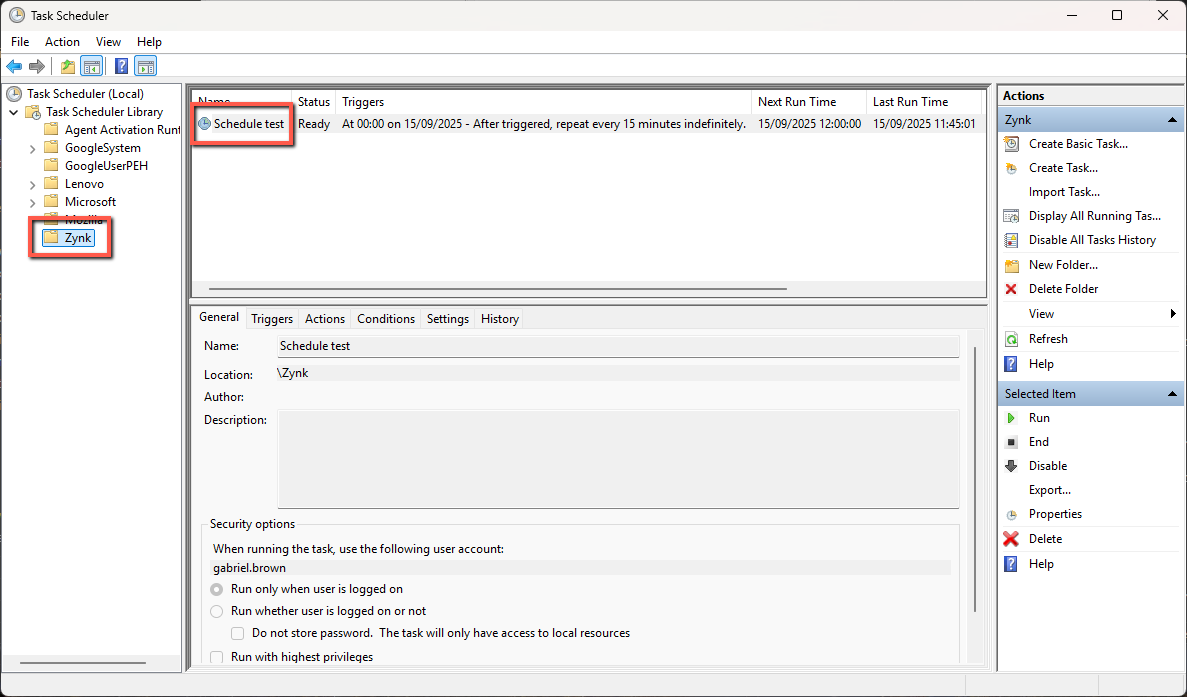
Task: Click the Task Scheduler Library clock folder icon
Action: point(33,112)
